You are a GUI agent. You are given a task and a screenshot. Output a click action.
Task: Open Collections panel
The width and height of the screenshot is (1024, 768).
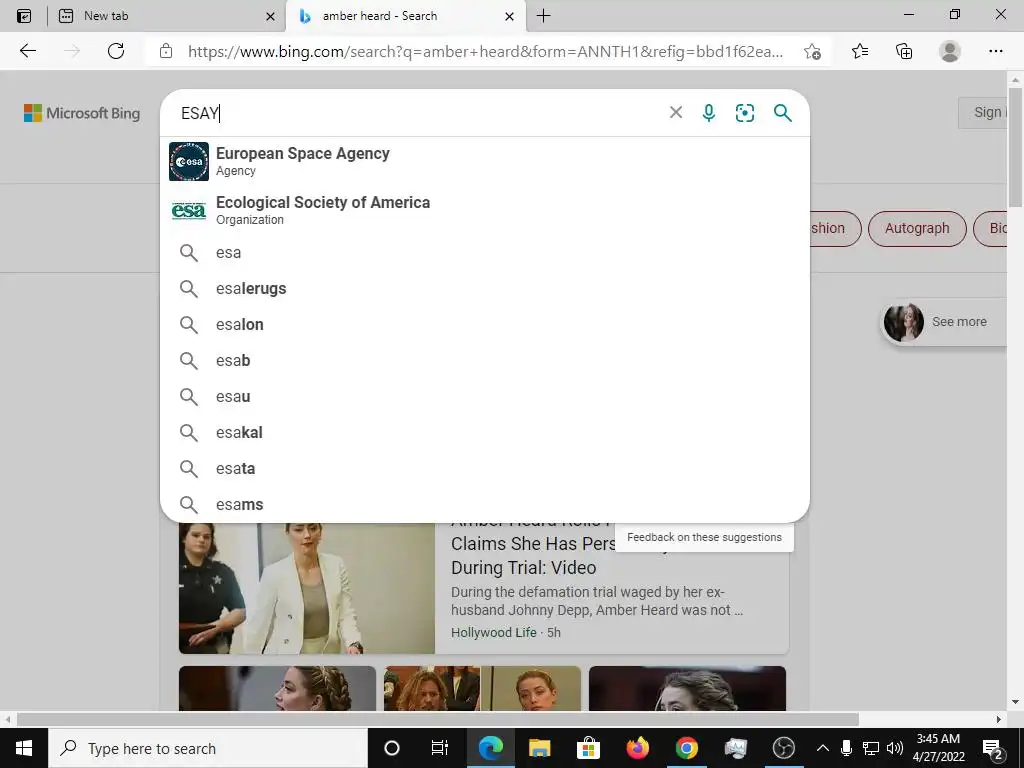coord(904,51)
